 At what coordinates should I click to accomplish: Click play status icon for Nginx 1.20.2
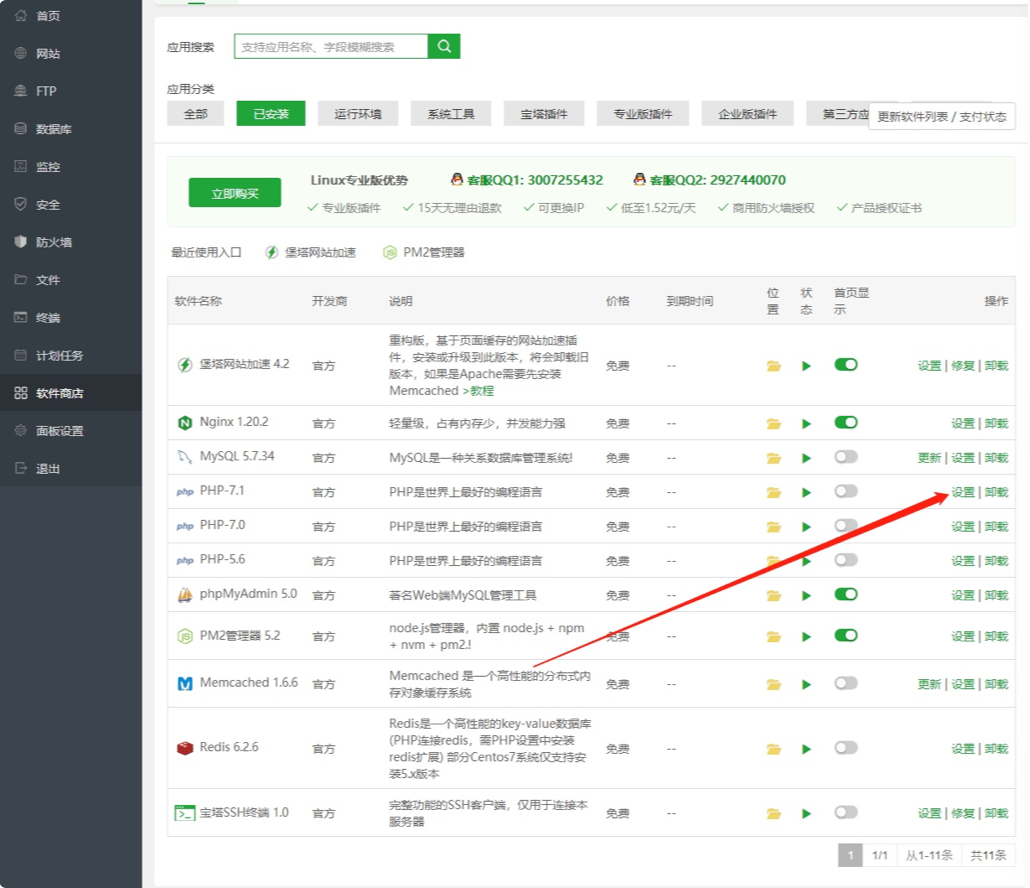[x=806, y=424]
